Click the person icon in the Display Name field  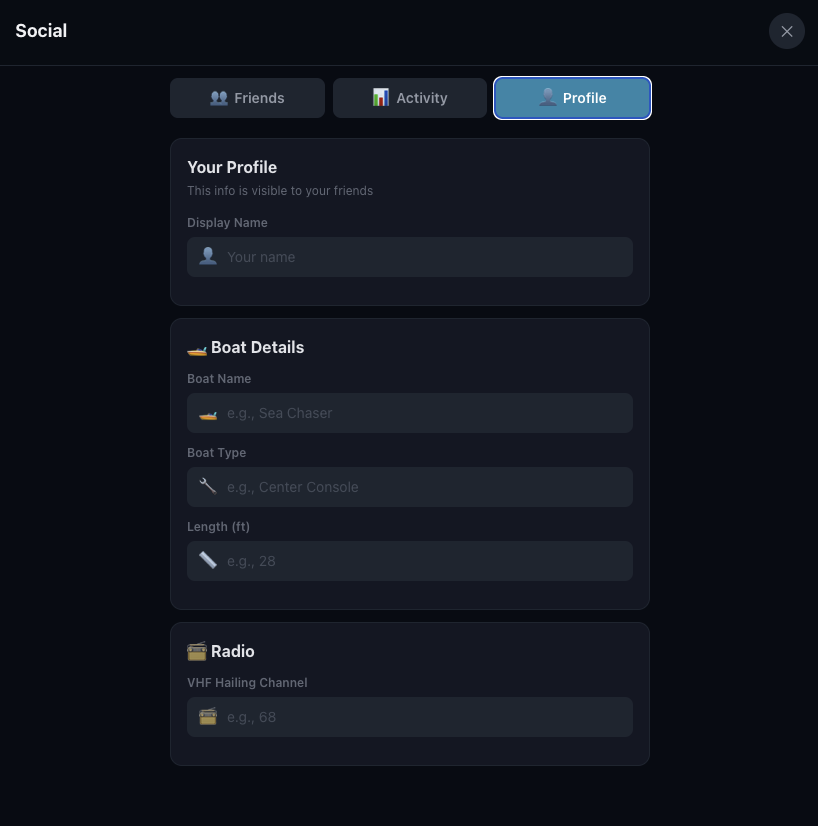[x=208, y=256]
